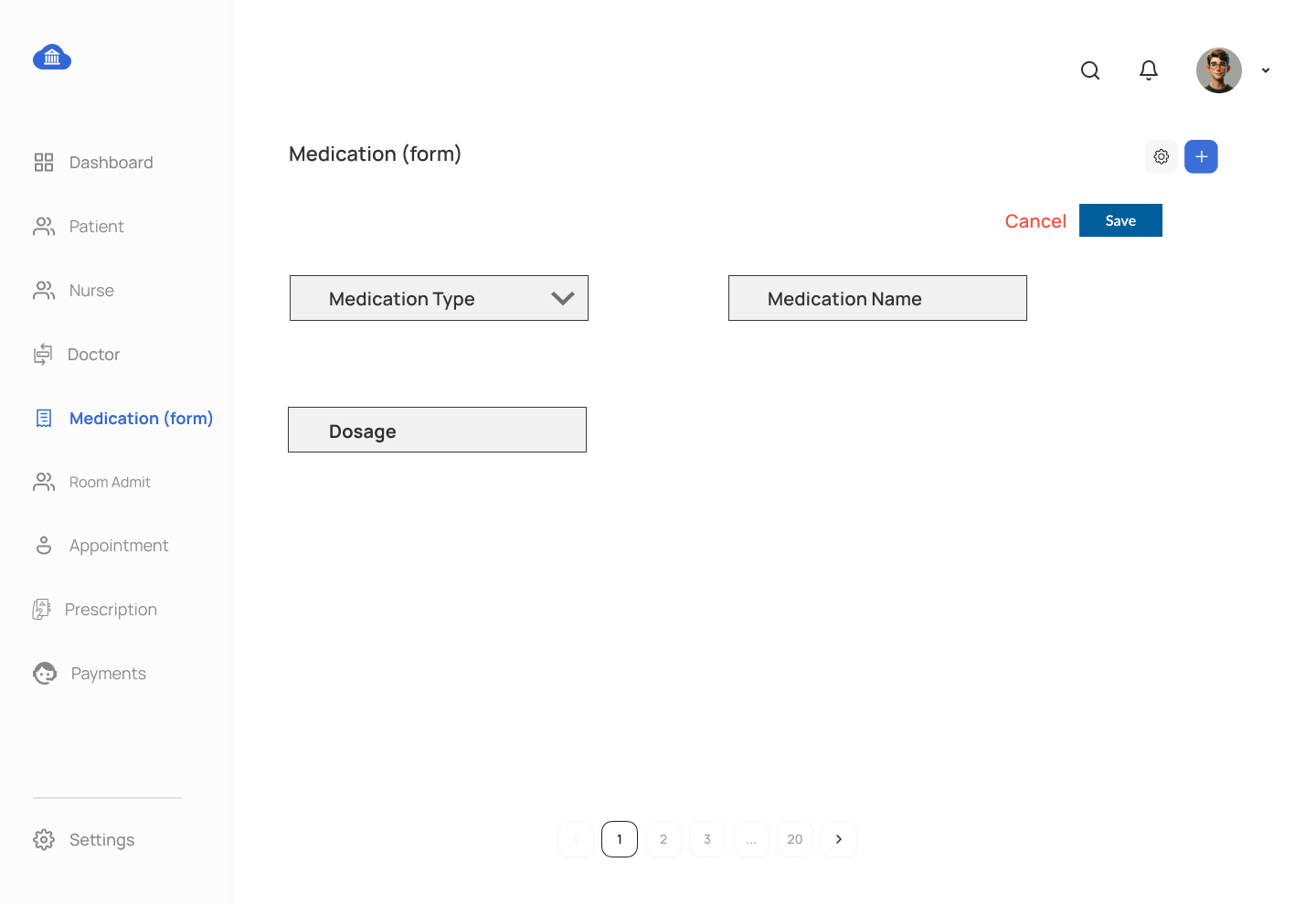
Task: Open notifications bell icon
Action: (x=1149, y=70)
